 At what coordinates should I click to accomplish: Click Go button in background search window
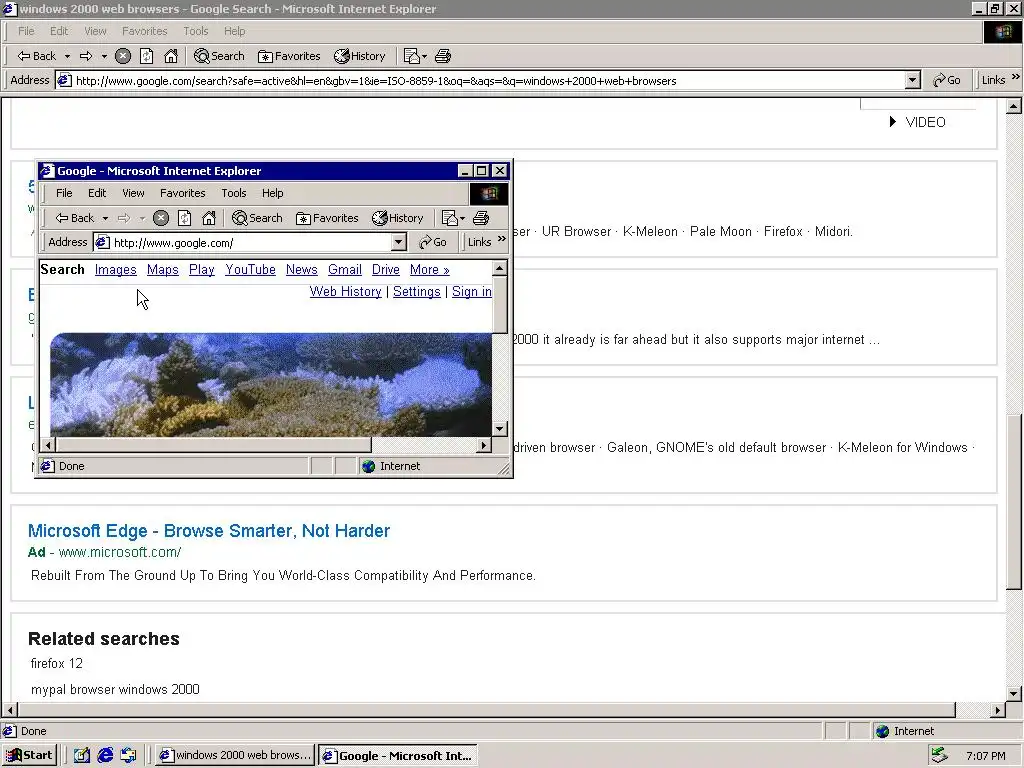[947, 80]
